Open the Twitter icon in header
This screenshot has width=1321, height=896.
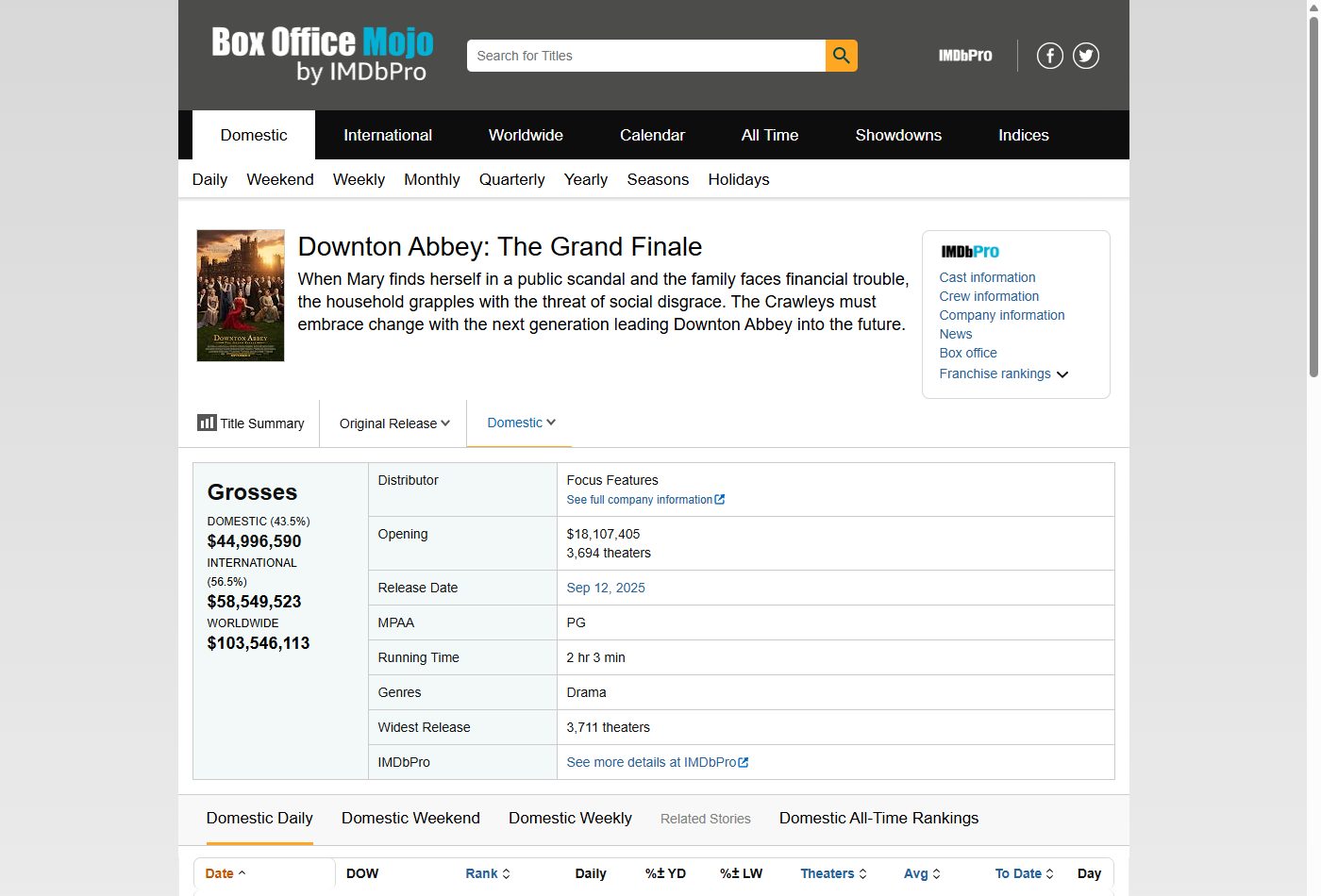click(x=1086, y=56)
